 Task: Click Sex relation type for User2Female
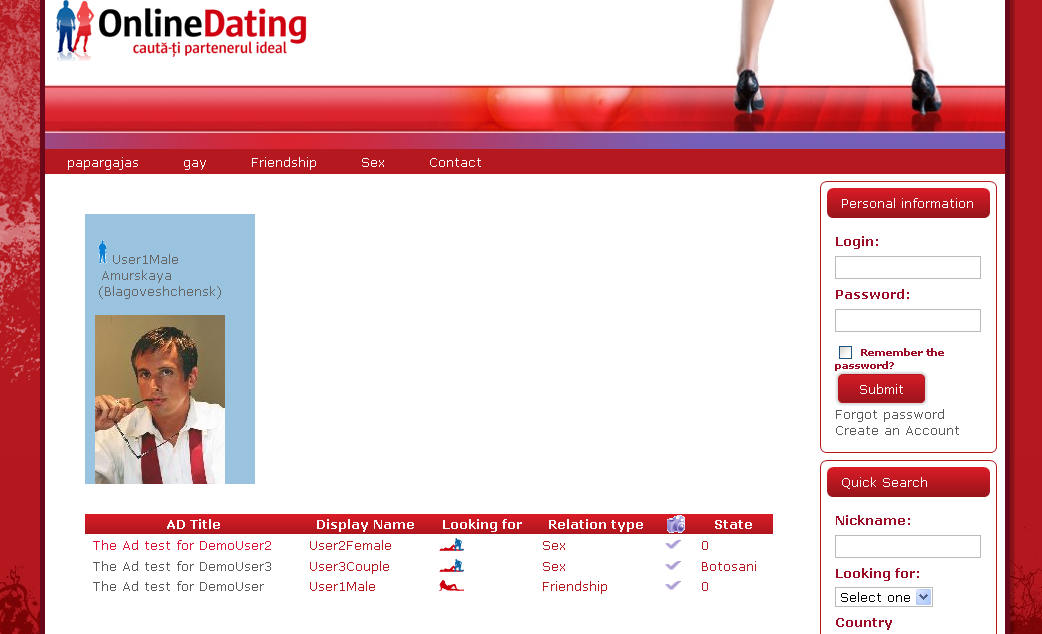(x=554, y=546)
